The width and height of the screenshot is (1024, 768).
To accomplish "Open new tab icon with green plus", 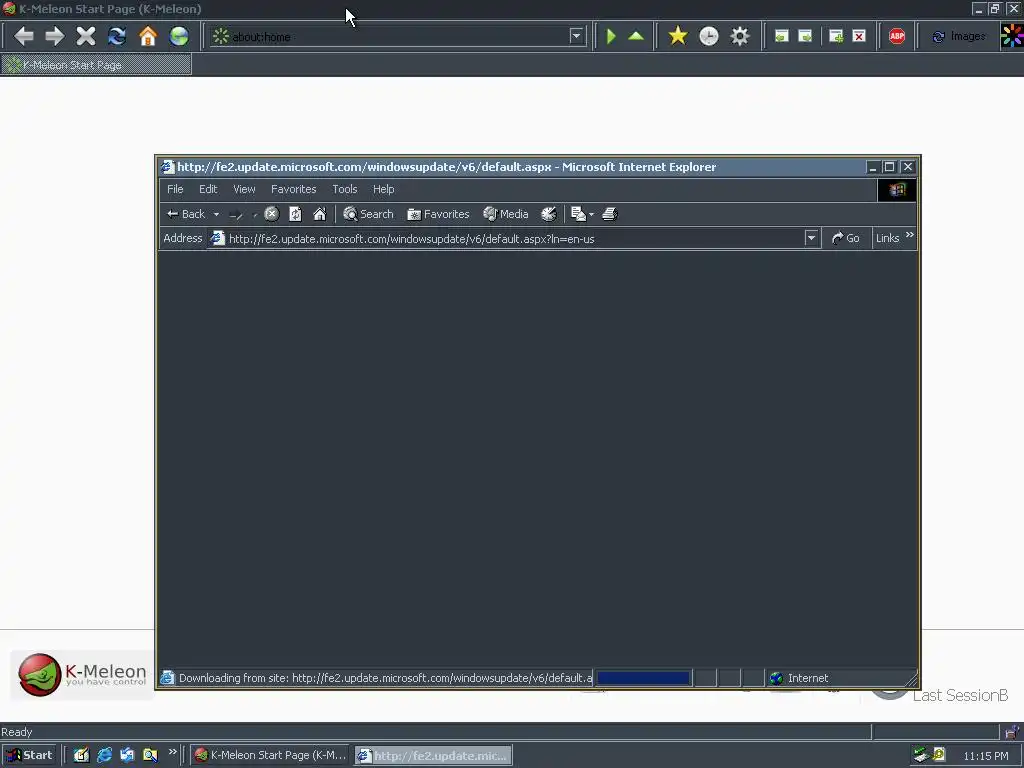I will click(836, 36).
